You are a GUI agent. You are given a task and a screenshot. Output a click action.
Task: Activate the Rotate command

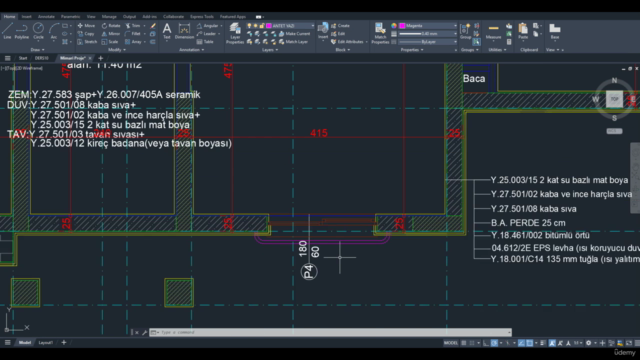pyautogui.click(x=111, y=26)
